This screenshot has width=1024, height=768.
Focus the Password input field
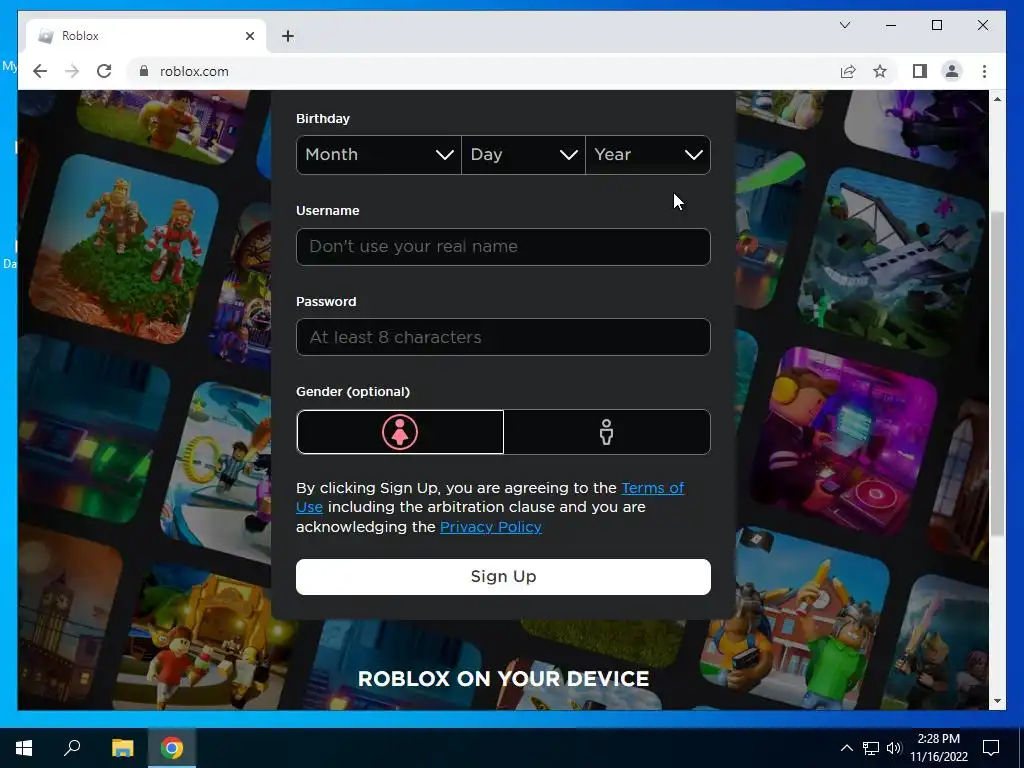503,337
